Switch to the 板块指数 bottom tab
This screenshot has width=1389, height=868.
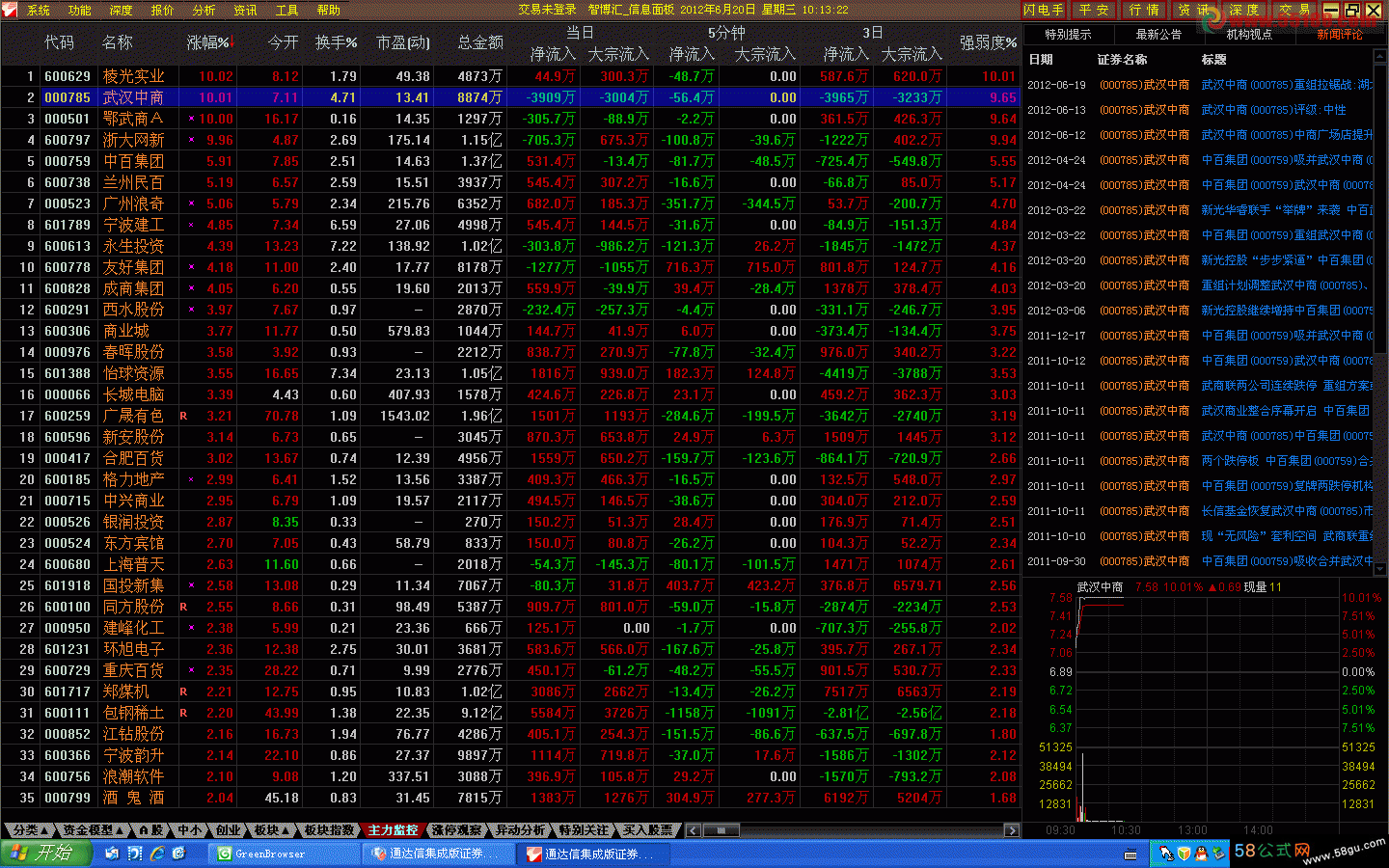coord(330,830)
